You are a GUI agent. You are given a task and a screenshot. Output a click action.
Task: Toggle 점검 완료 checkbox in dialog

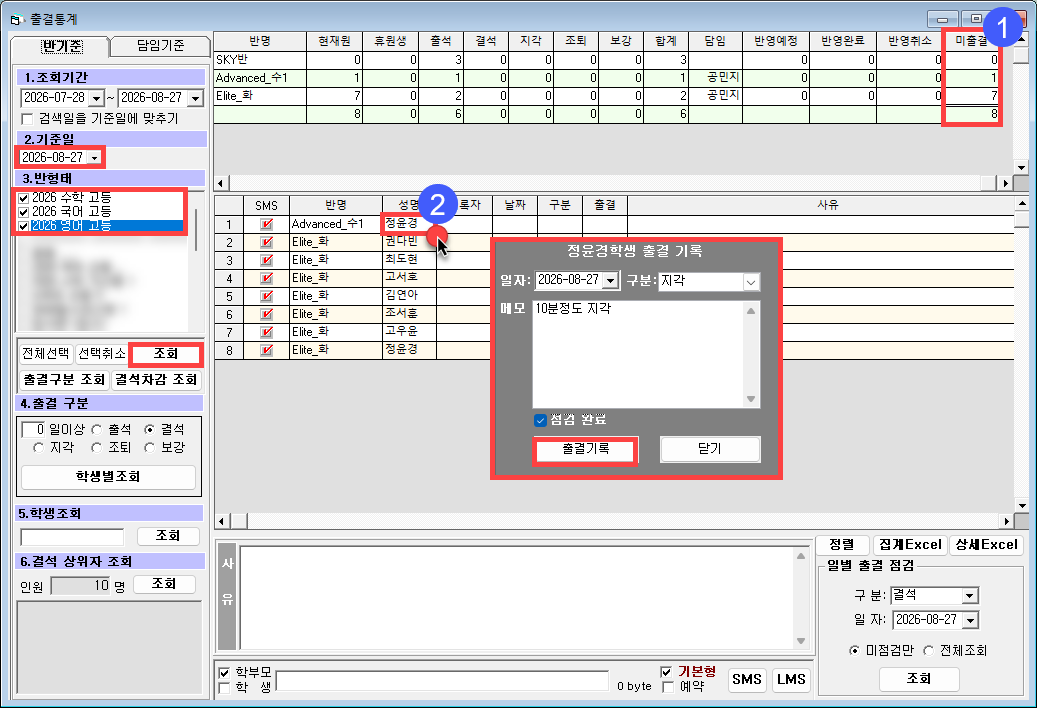pos(540,420)
